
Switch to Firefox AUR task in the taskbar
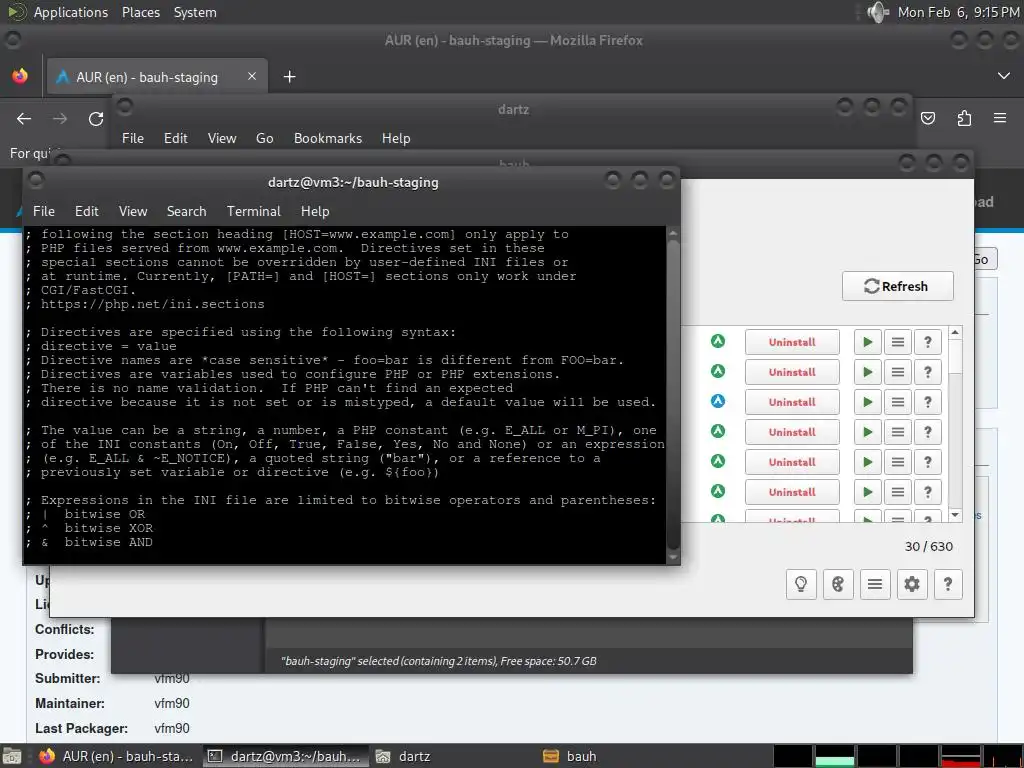[116, 756]
